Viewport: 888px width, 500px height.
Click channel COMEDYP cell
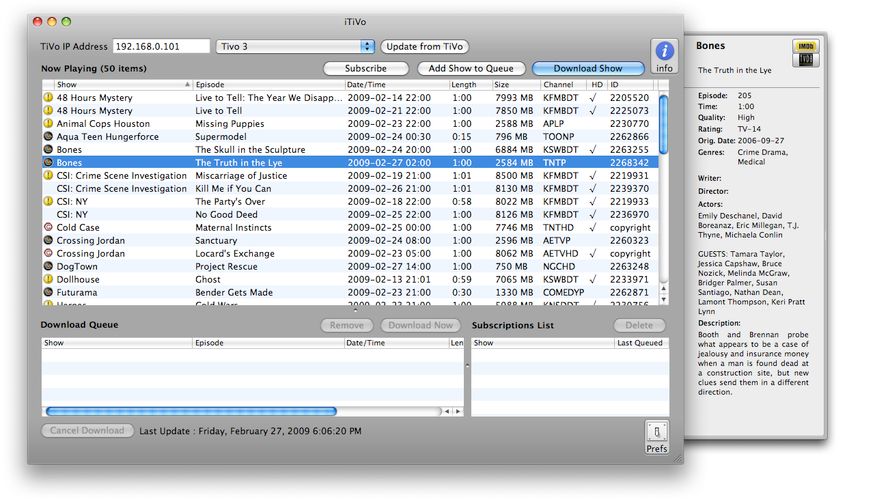pos(563,292)
